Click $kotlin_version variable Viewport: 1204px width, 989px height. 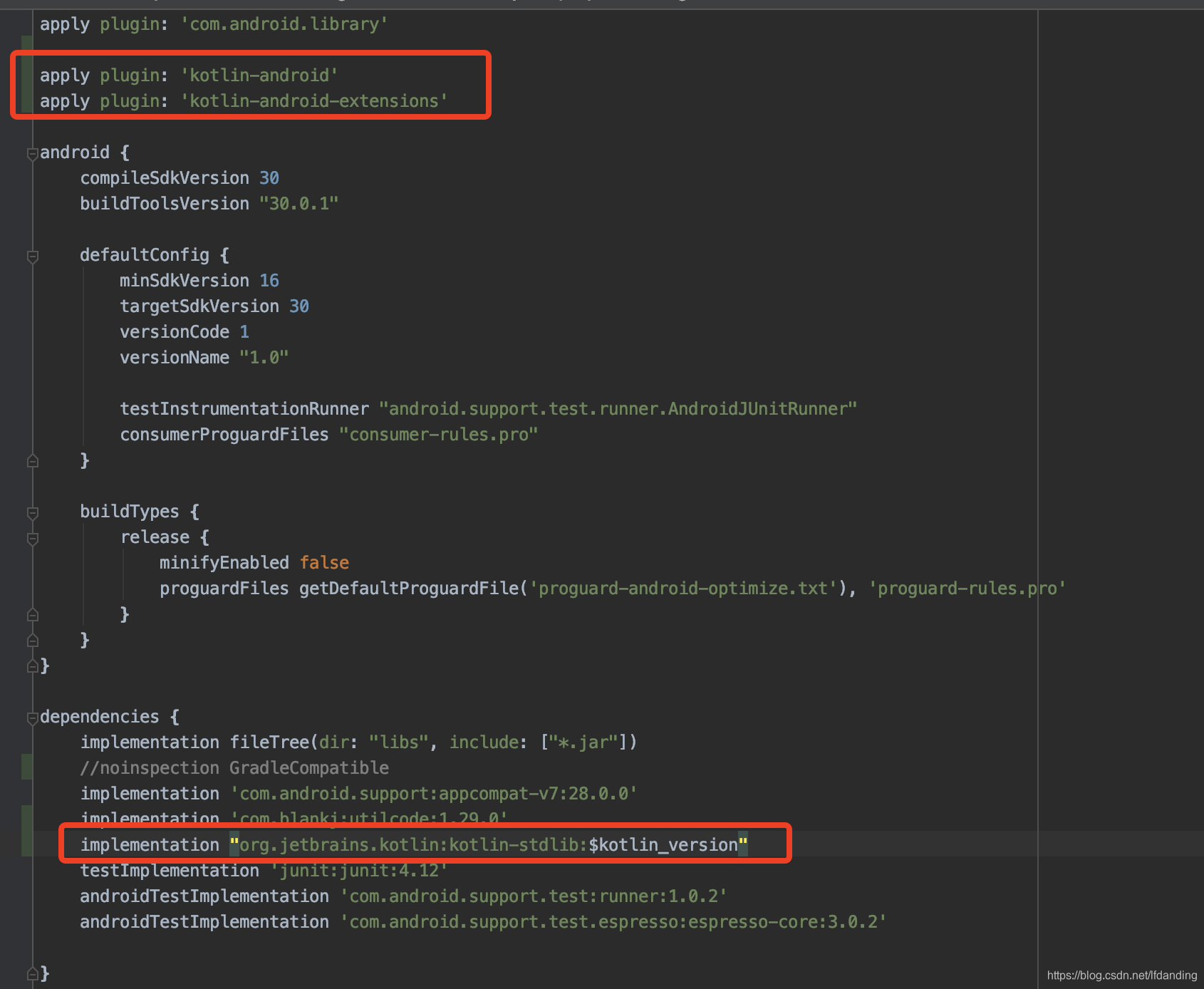click(663, 845)
